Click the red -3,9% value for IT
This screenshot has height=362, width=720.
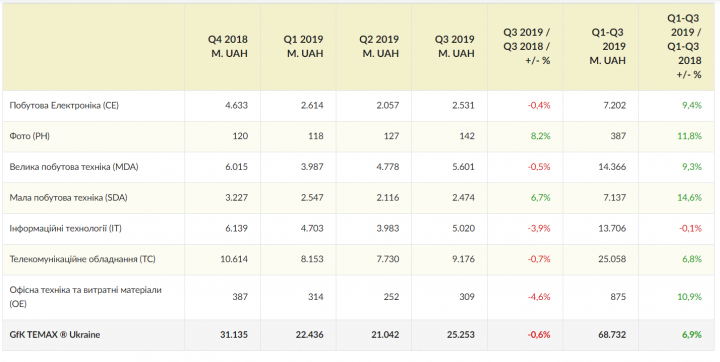(538, 228)
